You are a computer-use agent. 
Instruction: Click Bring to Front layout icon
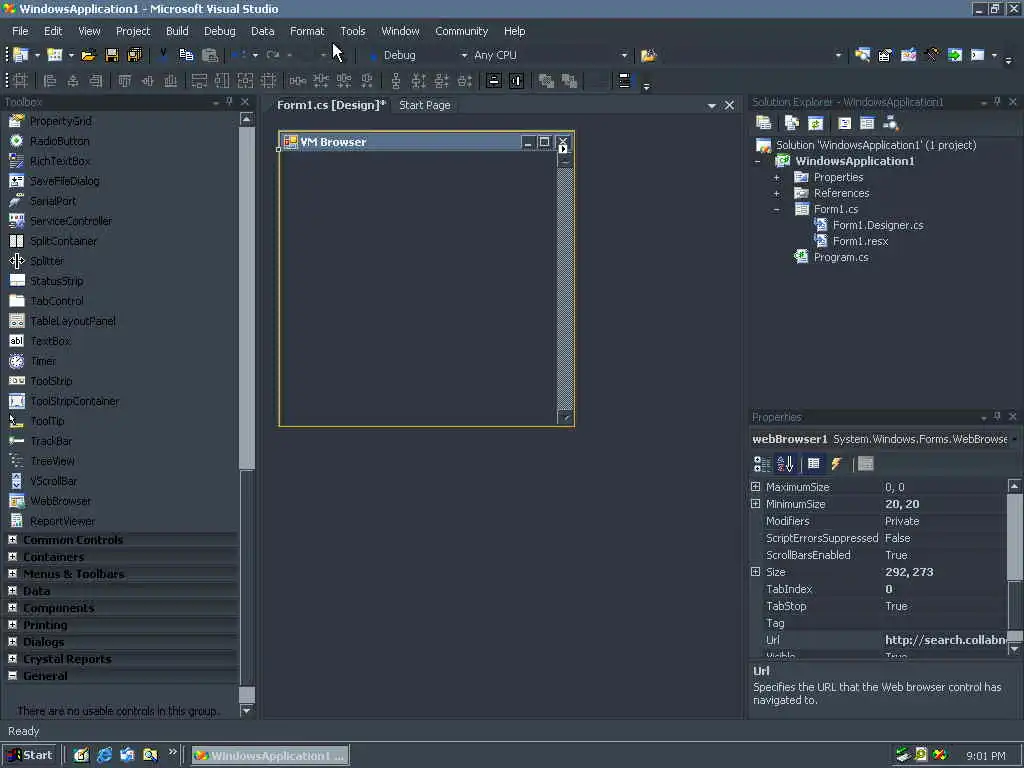(x=546, y=81)
